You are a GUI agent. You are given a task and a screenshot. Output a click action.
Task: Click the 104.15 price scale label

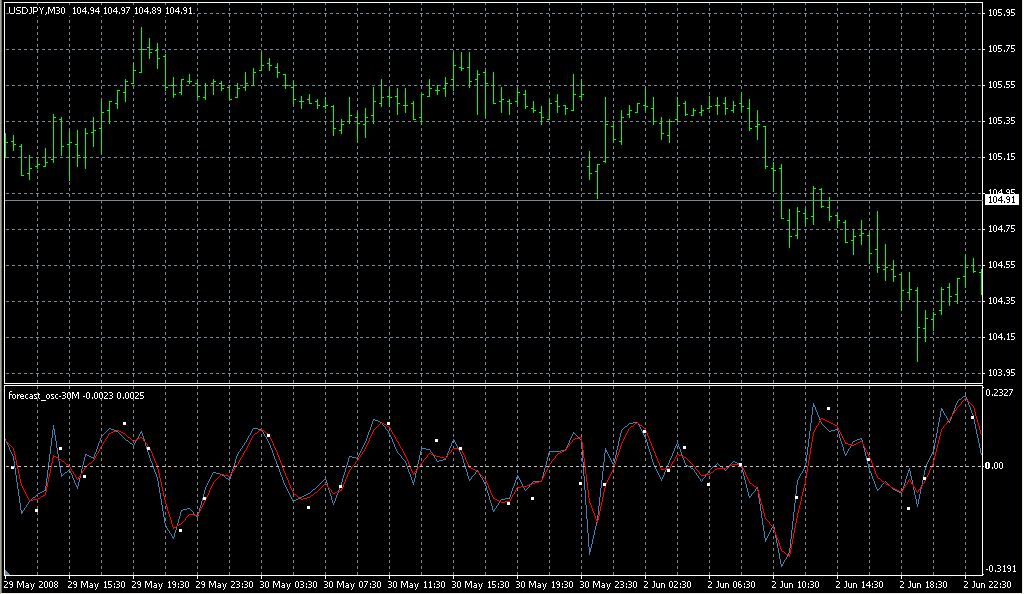1000,337
